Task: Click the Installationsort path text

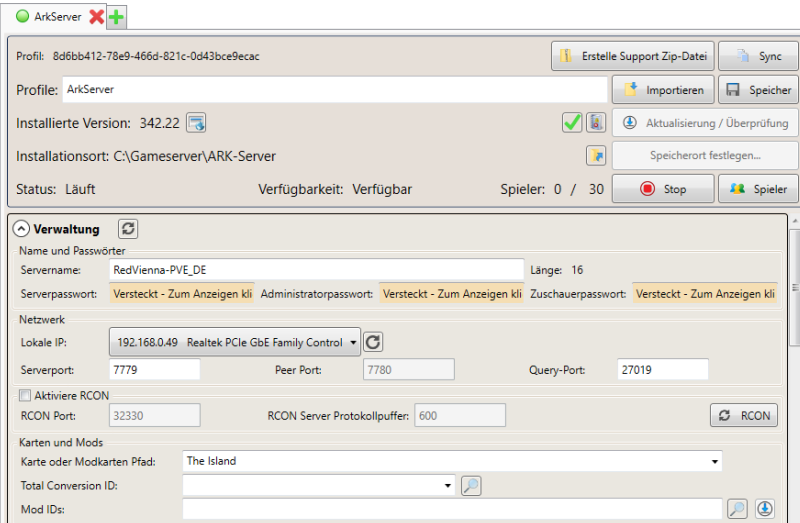Action: [x=194, y=156]
